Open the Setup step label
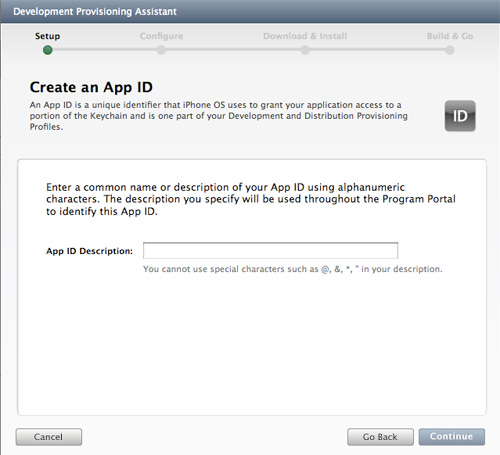The width and height of the screenshot is (500, 455). point(48,36)
